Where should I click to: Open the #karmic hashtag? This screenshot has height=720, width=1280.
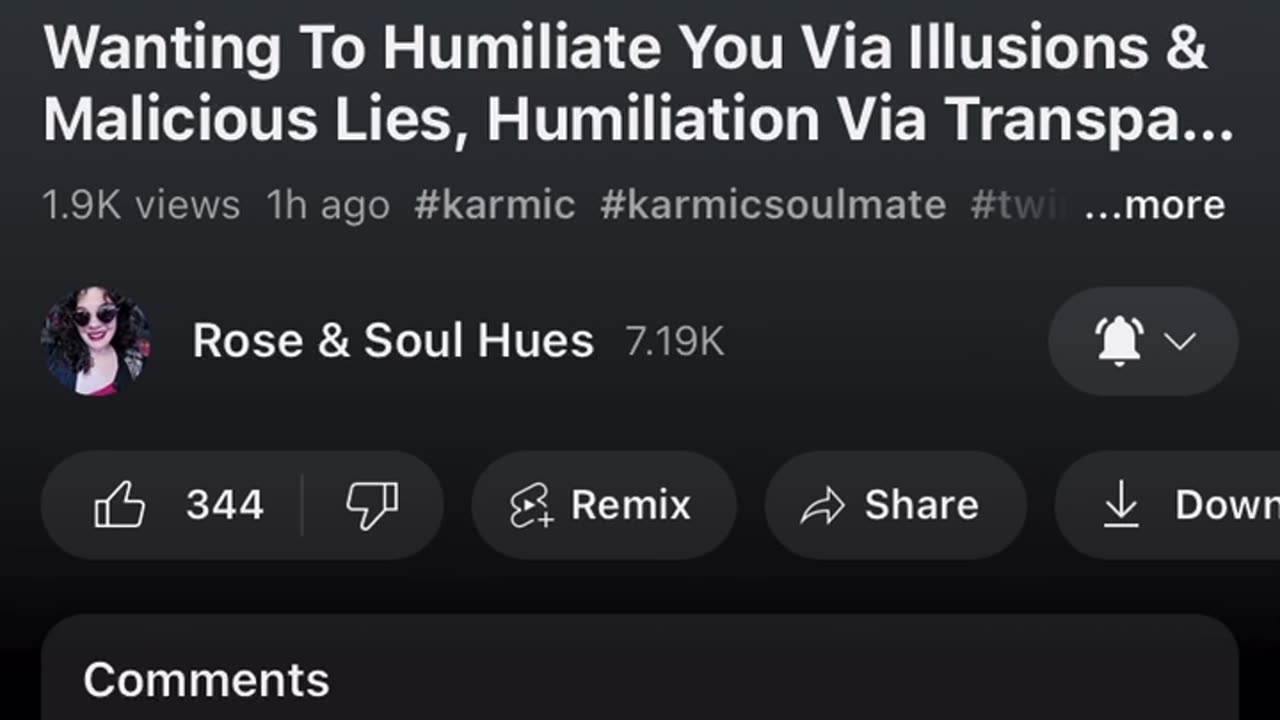(494, 205)
